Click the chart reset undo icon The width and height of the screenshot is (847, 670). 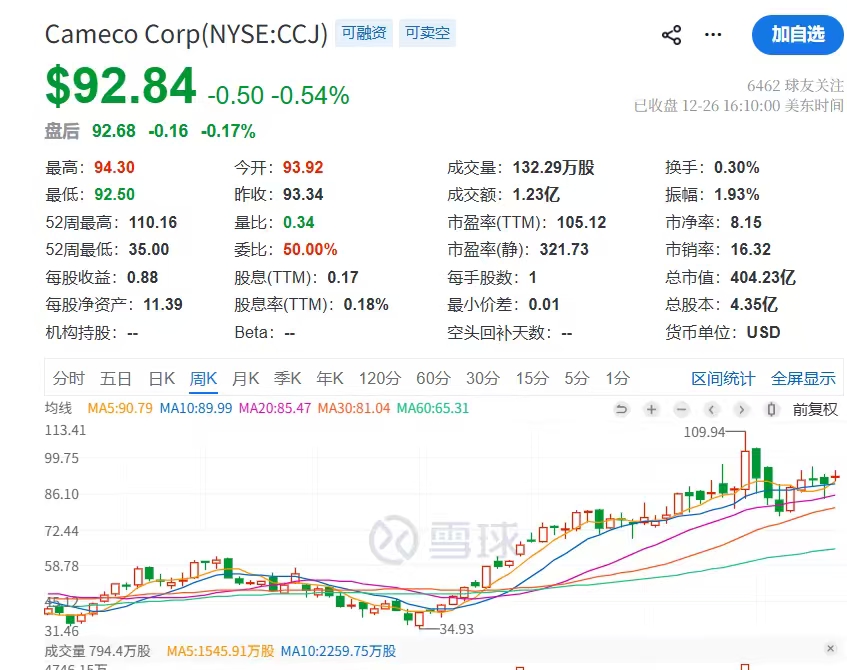(x=622, y=410)
